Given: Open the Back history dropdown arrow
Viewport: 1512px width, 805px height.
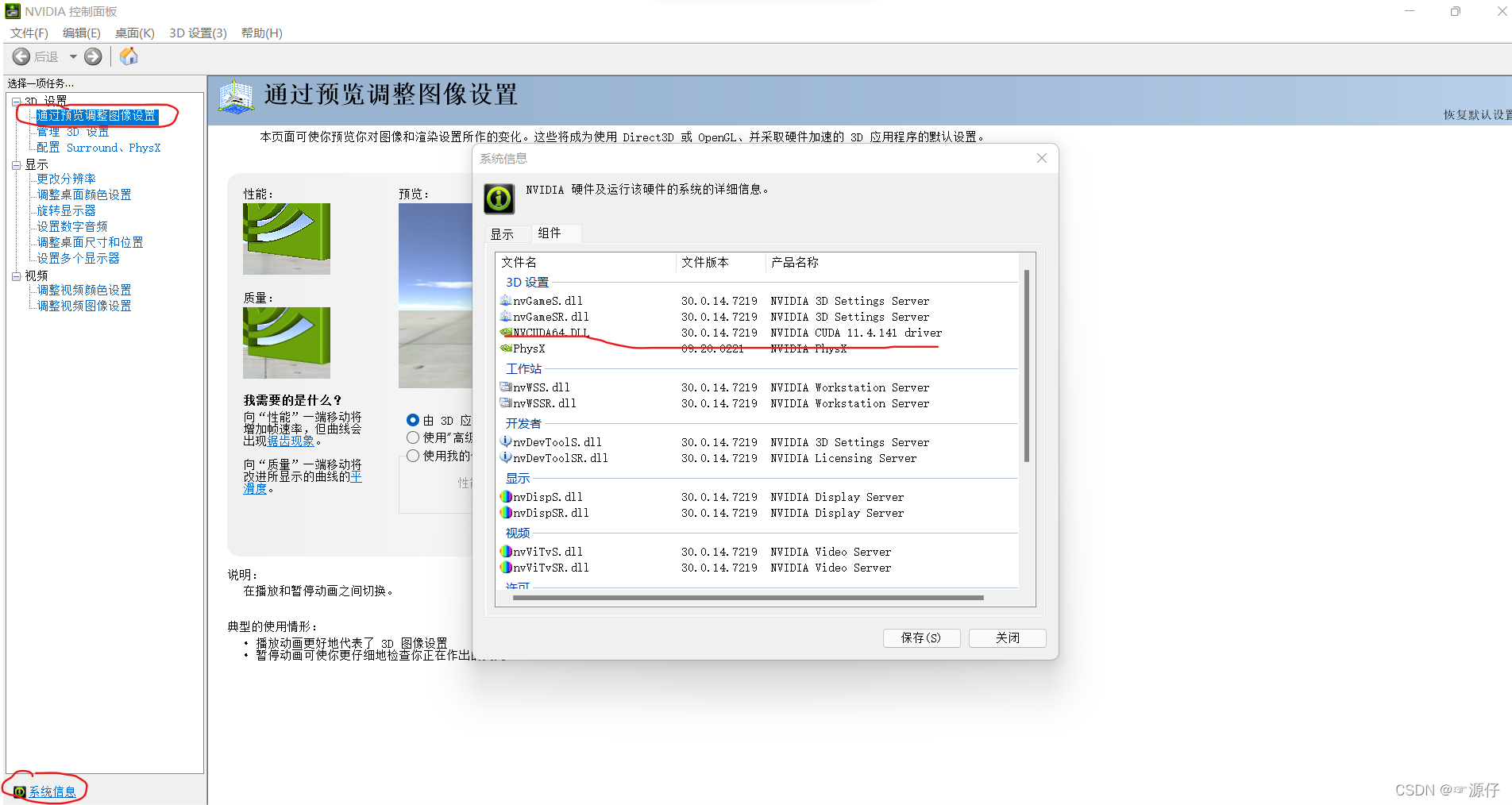Looking at the screenshot, I should click(73, 56).
